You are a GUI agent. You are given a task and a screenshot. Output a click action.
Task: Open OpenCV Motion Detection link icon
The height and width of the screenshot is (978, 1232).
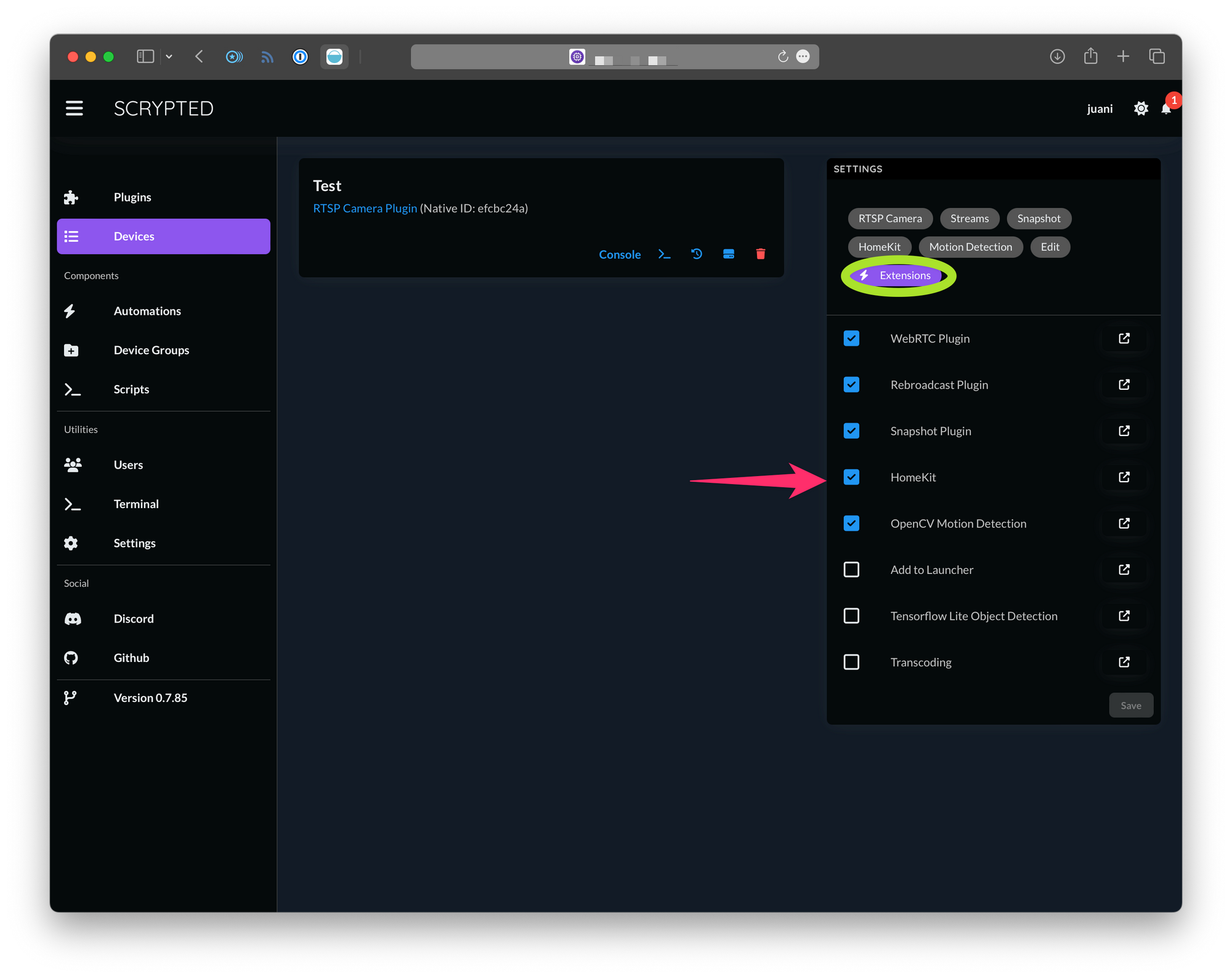(1124, 523)
